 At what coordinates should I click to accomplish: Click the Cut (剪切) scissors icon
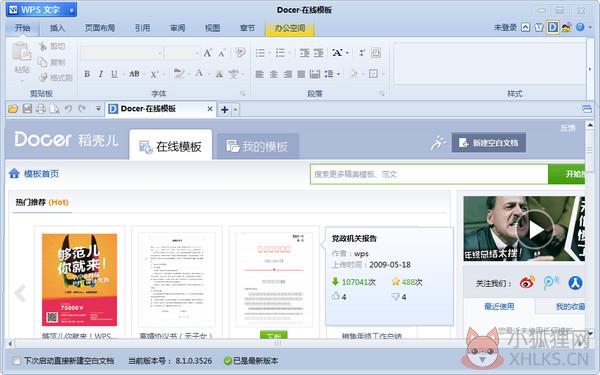pyautogui.click(x=43, y=47)
